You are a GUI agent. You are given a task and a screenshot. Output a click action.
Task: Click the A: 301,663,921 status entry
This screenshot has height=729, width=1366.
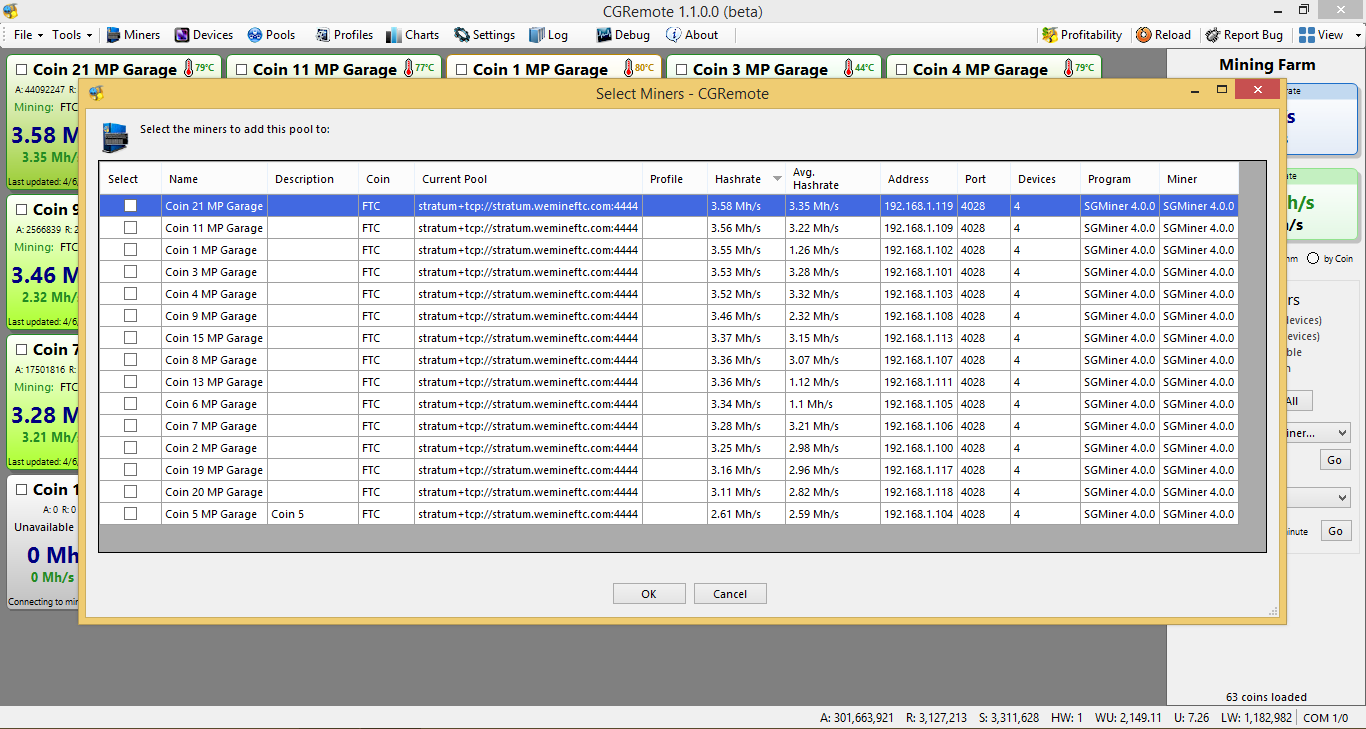pyautogui.click(x=856, y=717)
